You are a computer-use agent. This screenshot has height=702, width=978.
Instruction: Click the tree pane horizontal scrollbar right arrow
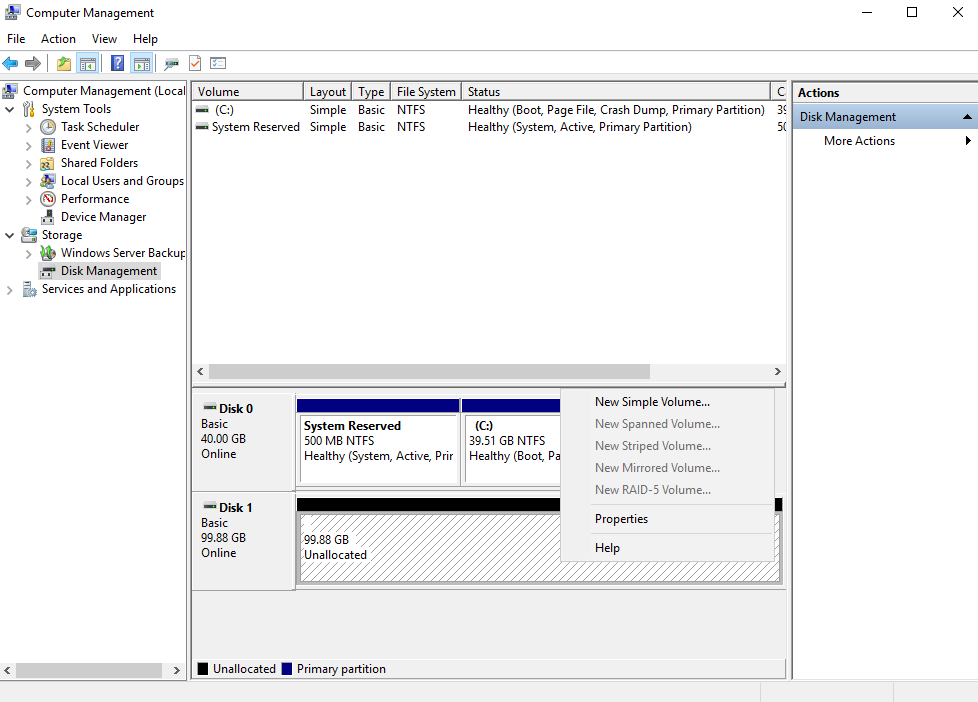pyautogui.click(x=177, y=670)
